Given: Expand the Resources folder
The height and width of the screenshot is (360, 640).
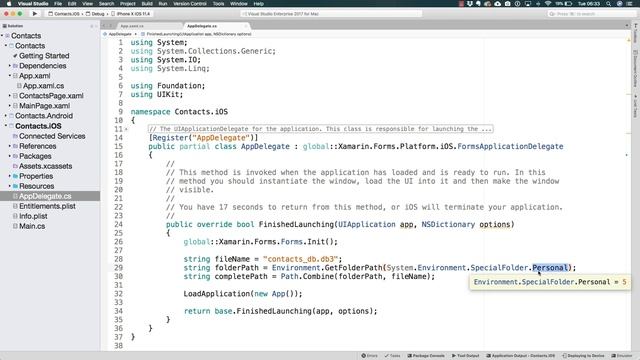Looking at the screenshot, I should tap(10, 186).
